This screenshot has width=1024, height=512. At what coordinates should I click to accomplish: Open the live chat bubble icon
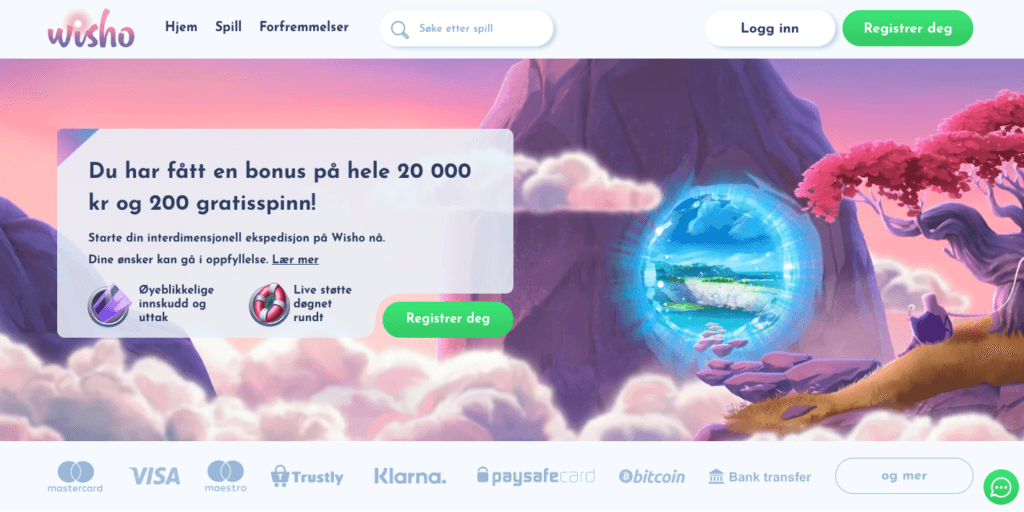click(1000, 487)
